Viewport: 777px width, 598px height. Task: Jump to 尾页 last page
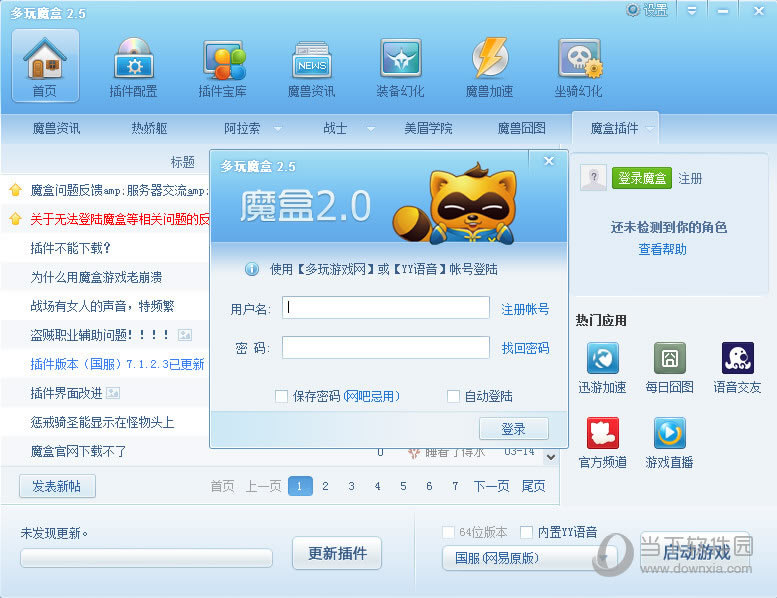click(x=533, y=486)
